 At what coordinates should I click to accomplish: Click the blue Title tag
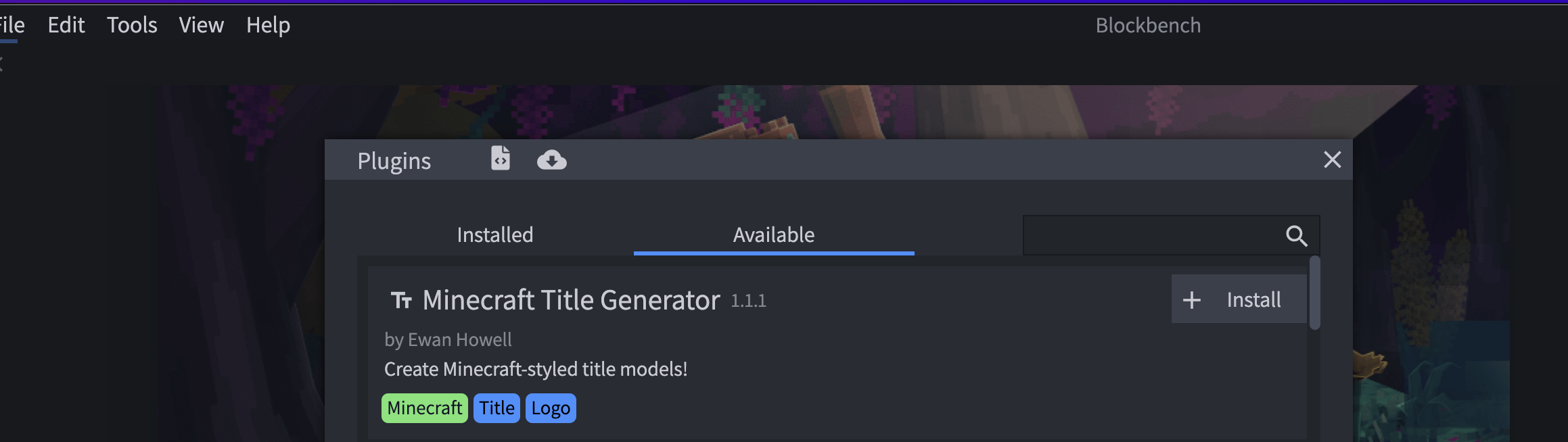pos(497,408)
